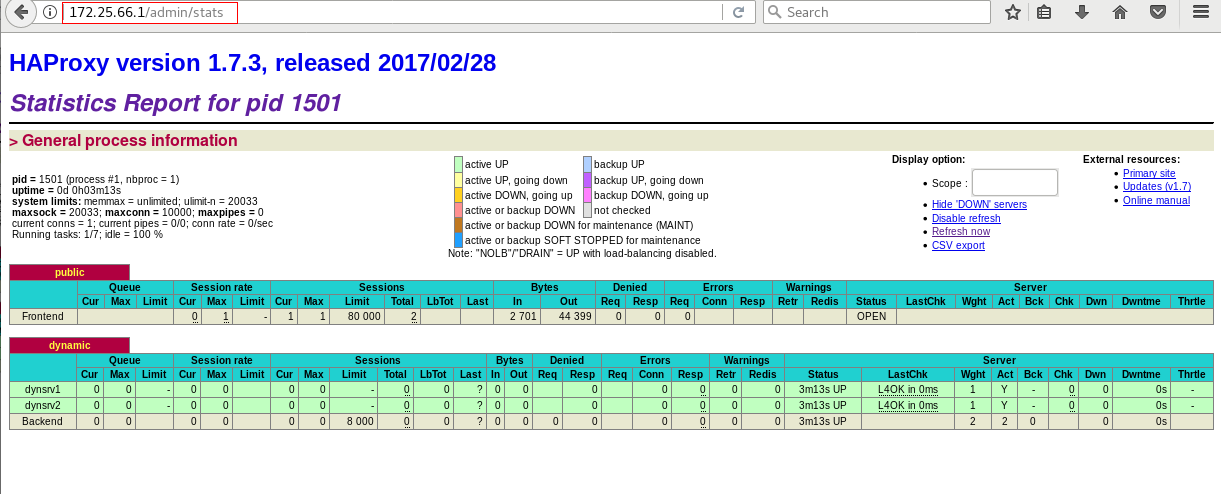Click the SOFT STOPPED blue legend swatch

click(458, 240)
